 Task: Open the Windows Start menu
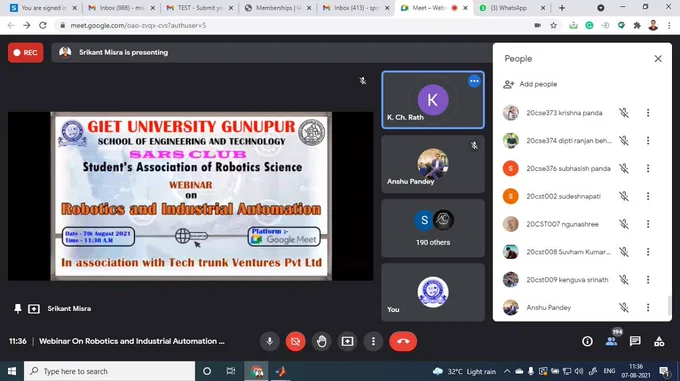coord(12,371)
